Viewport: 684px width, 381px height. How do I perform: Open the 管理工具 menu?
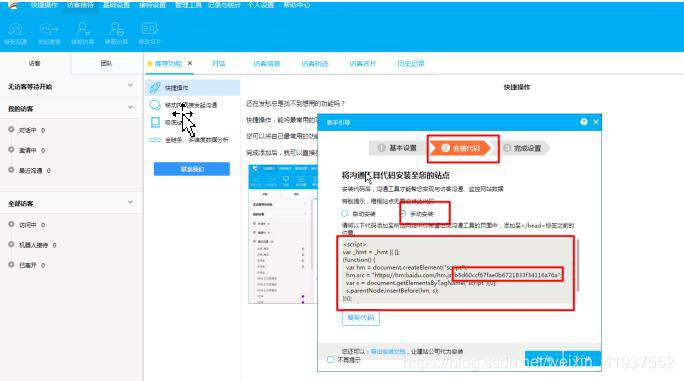(x=188, y=5)
